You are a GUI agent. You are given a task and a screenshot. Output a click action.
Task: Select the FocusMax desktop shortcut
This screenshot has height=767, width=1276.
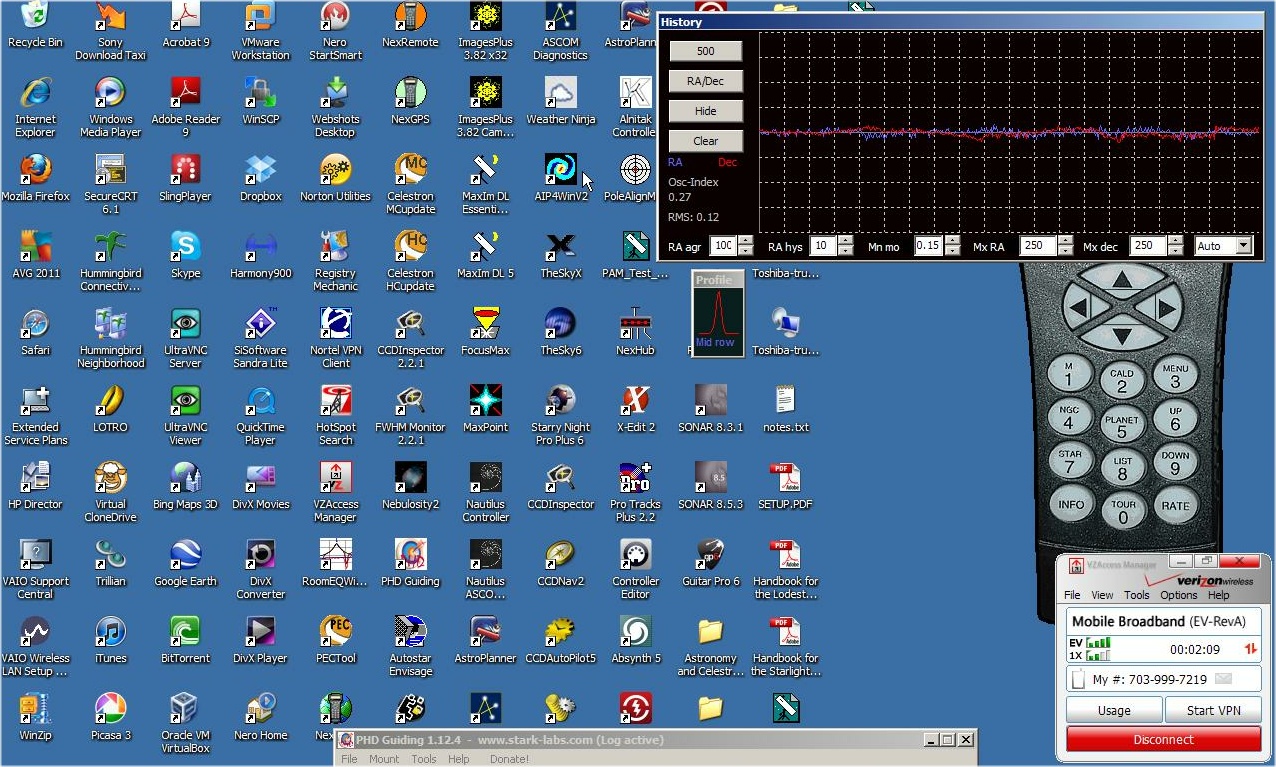pyautogui.click(x=485, y=332)
